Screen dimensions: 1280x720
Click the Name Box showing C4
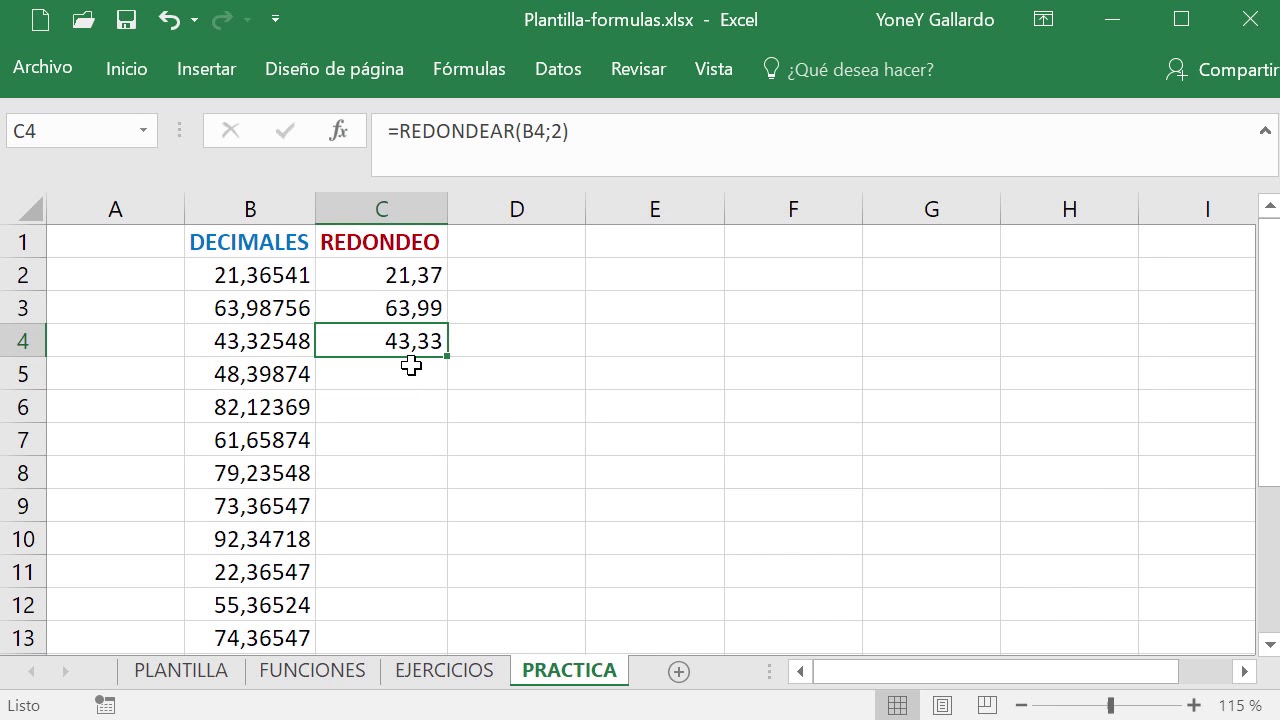click(70, 131)
